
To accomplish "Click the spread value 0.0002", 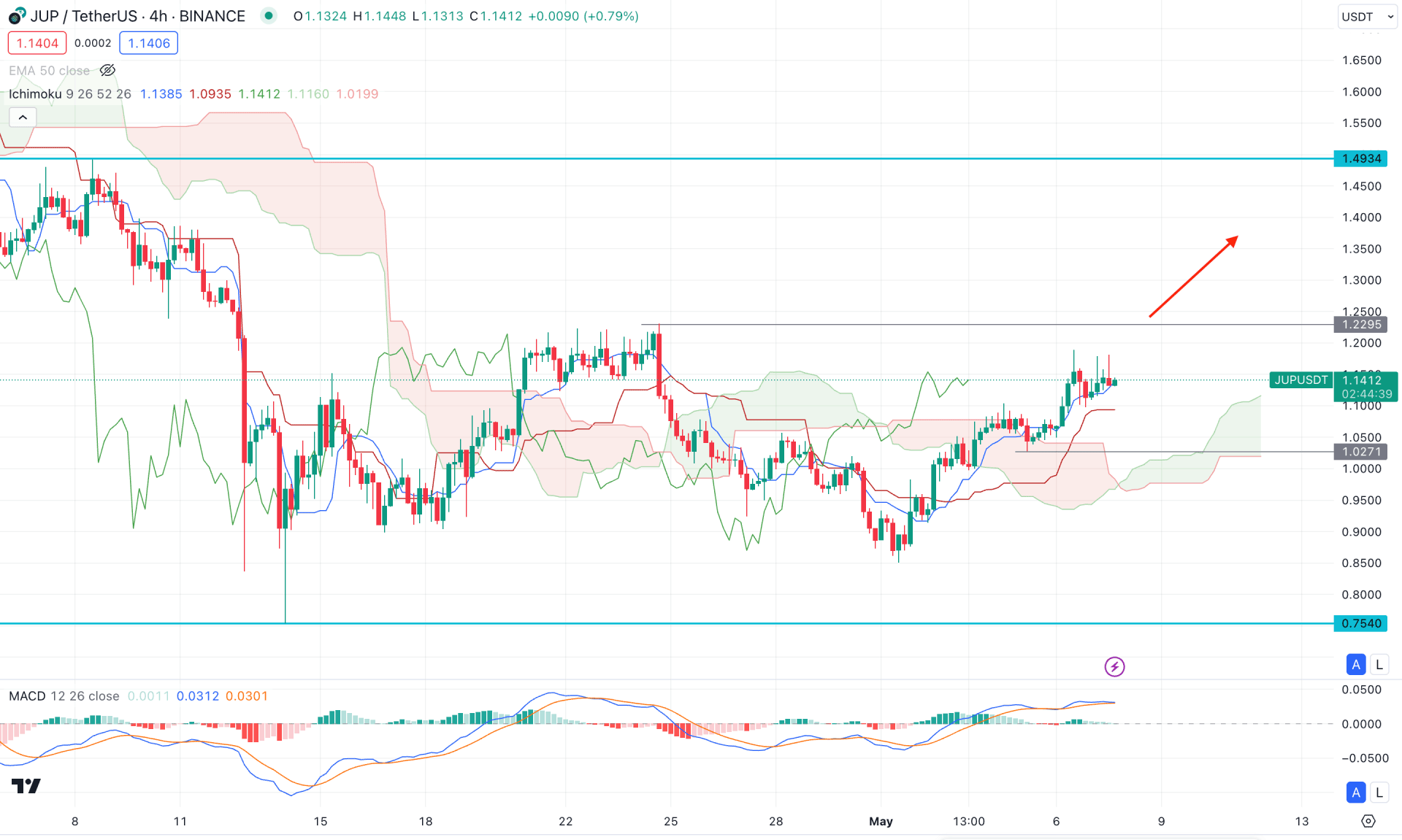I will click(x=93, y=43).
